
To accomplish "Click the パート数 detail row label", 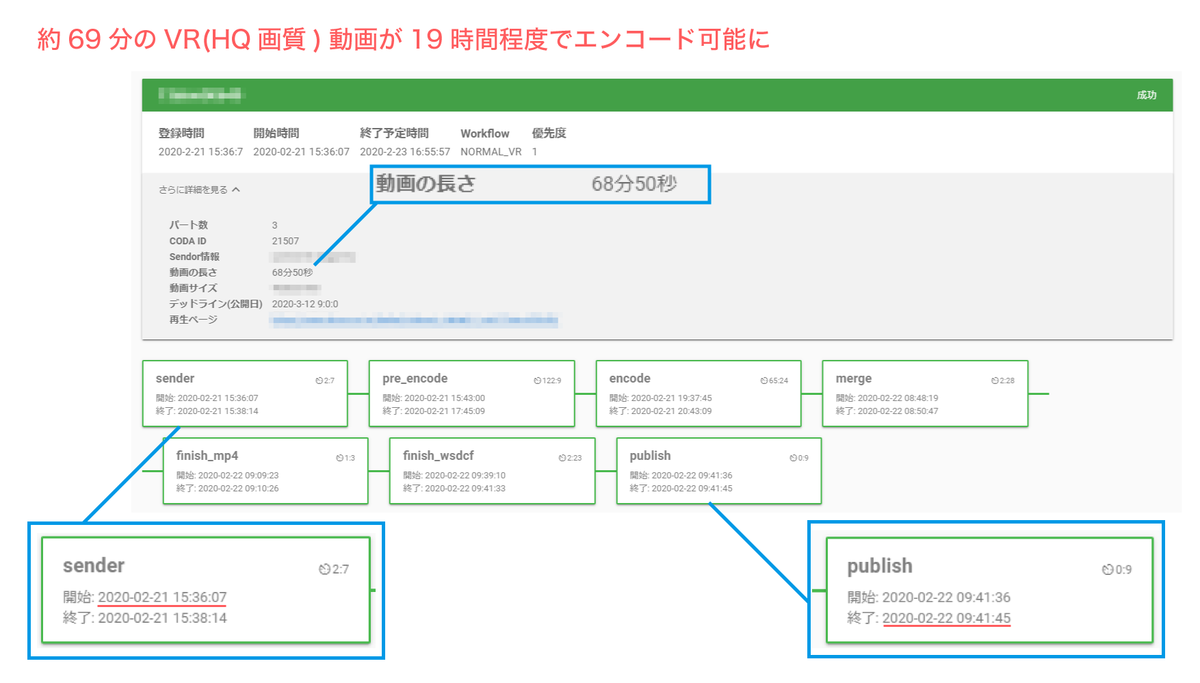I will (x=189, y=226).
